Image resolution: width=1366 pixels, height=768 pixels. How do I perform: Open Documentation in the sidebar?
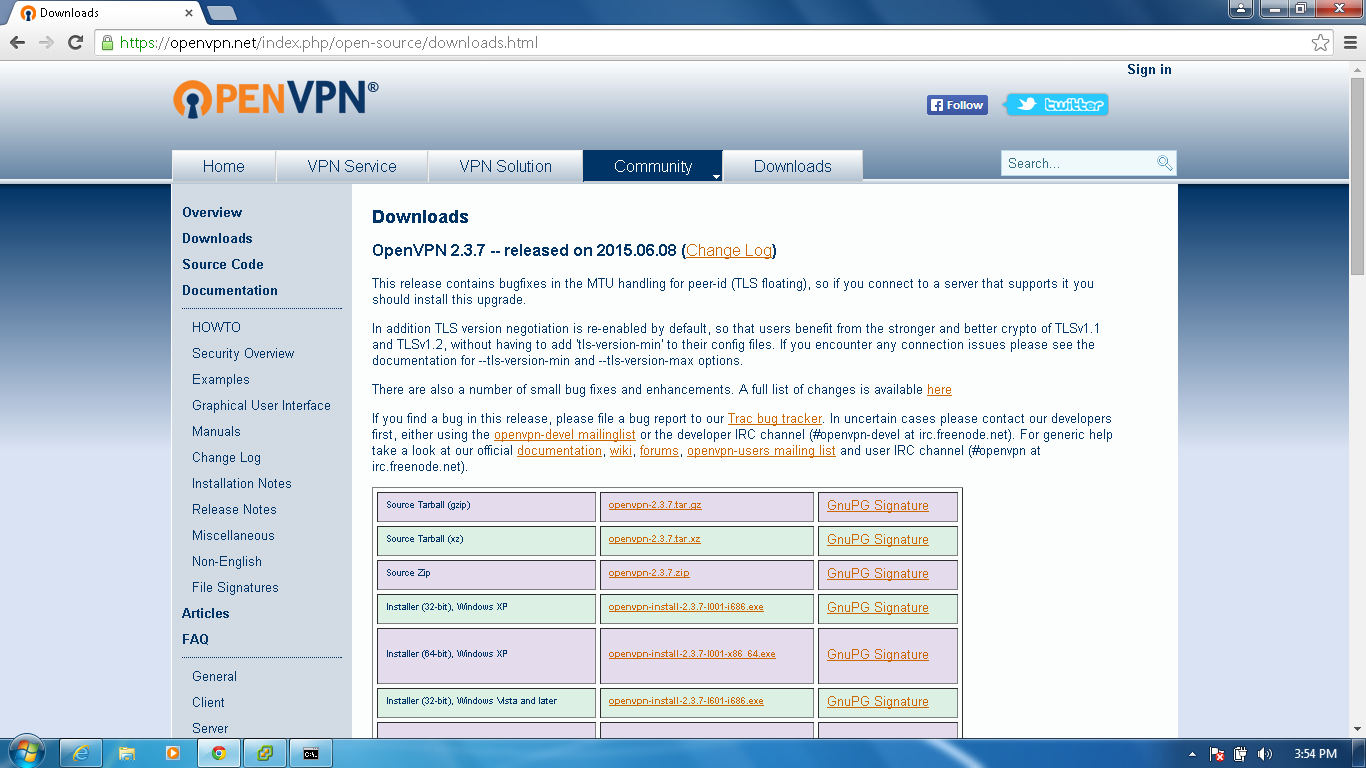coord(230,290)
